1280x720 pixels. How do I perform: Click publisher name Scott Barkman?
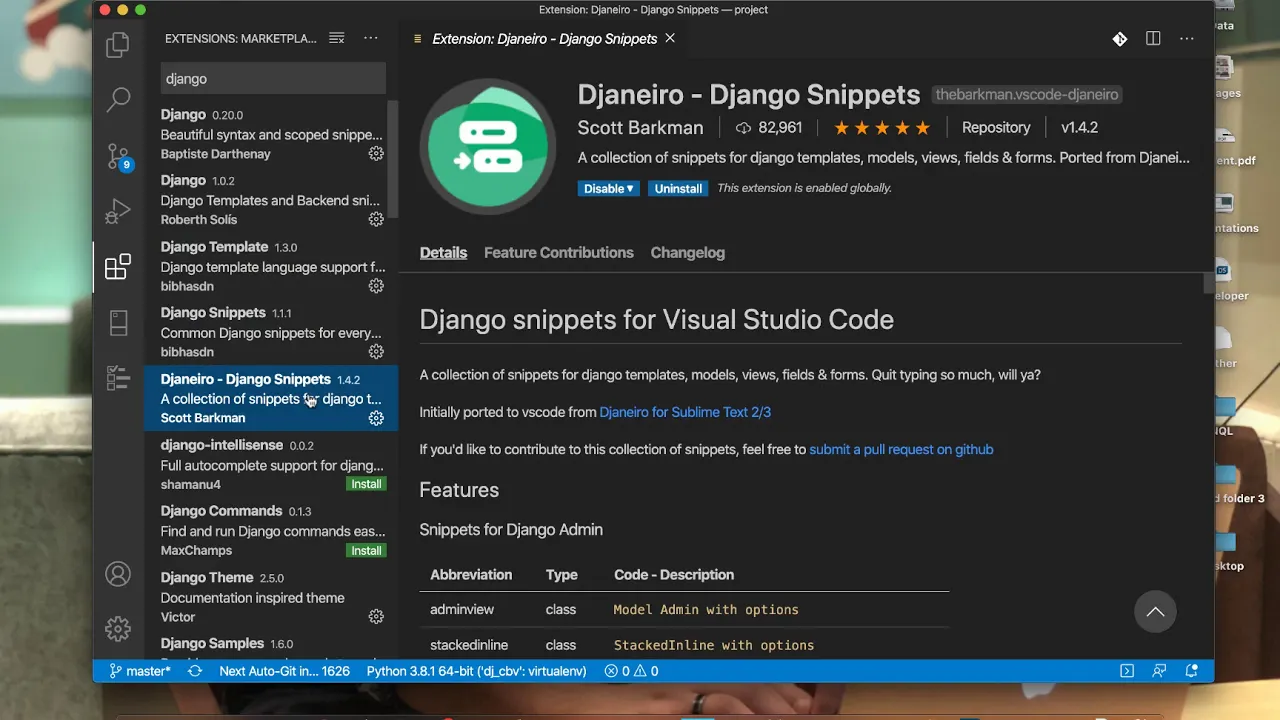coord(640,128)
